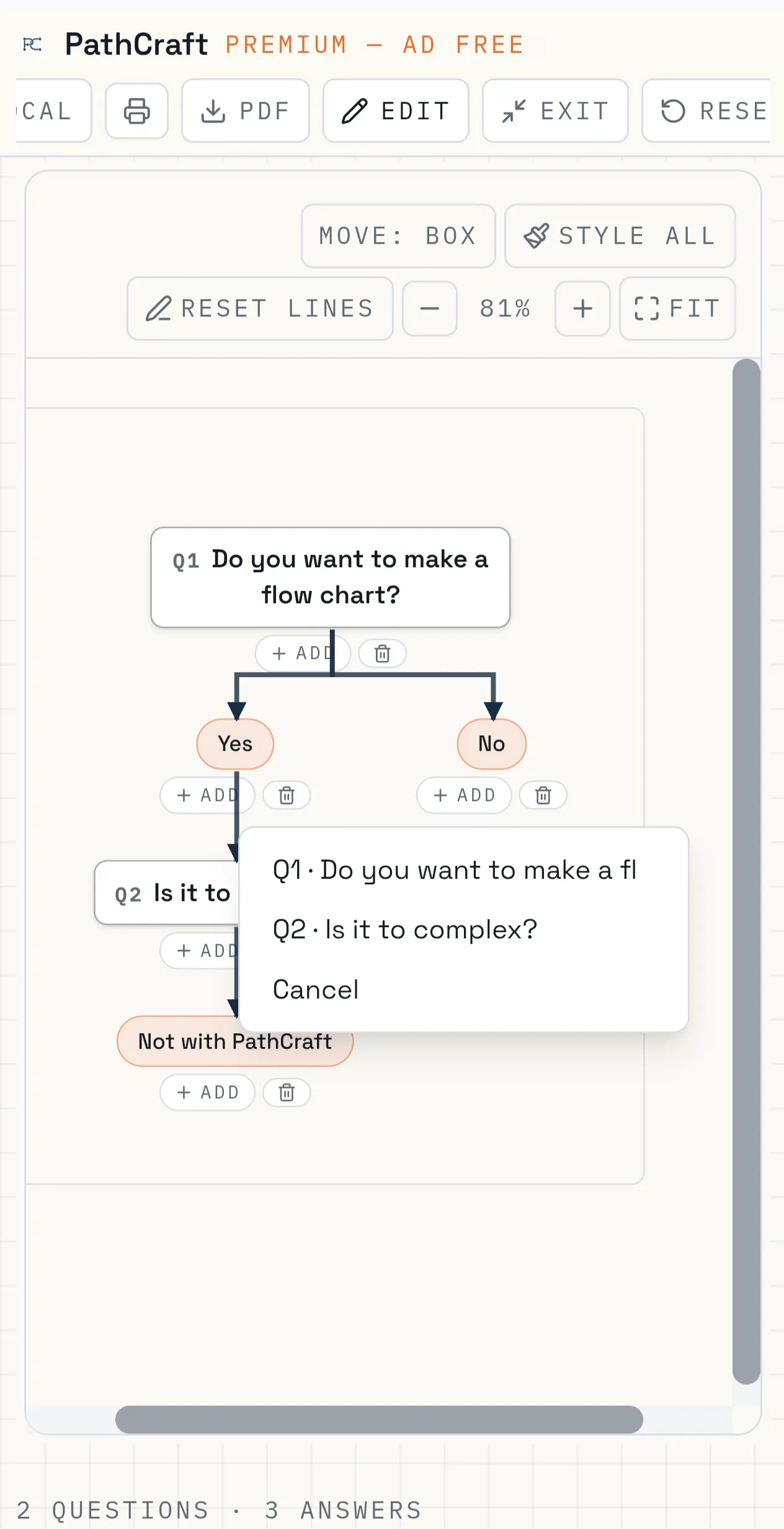The height and width of the screenshot is (1529, 784).
Task: Click the PathCraft logo icon
Action: point(32,44)
